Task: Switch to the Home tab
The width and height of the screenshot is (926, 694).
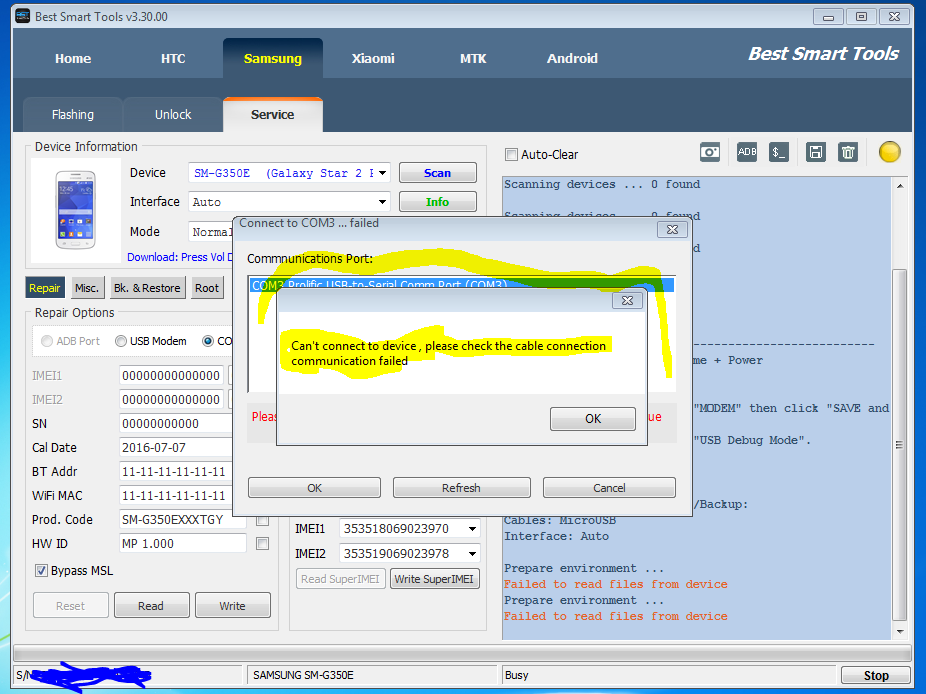Action: (73, 58)
